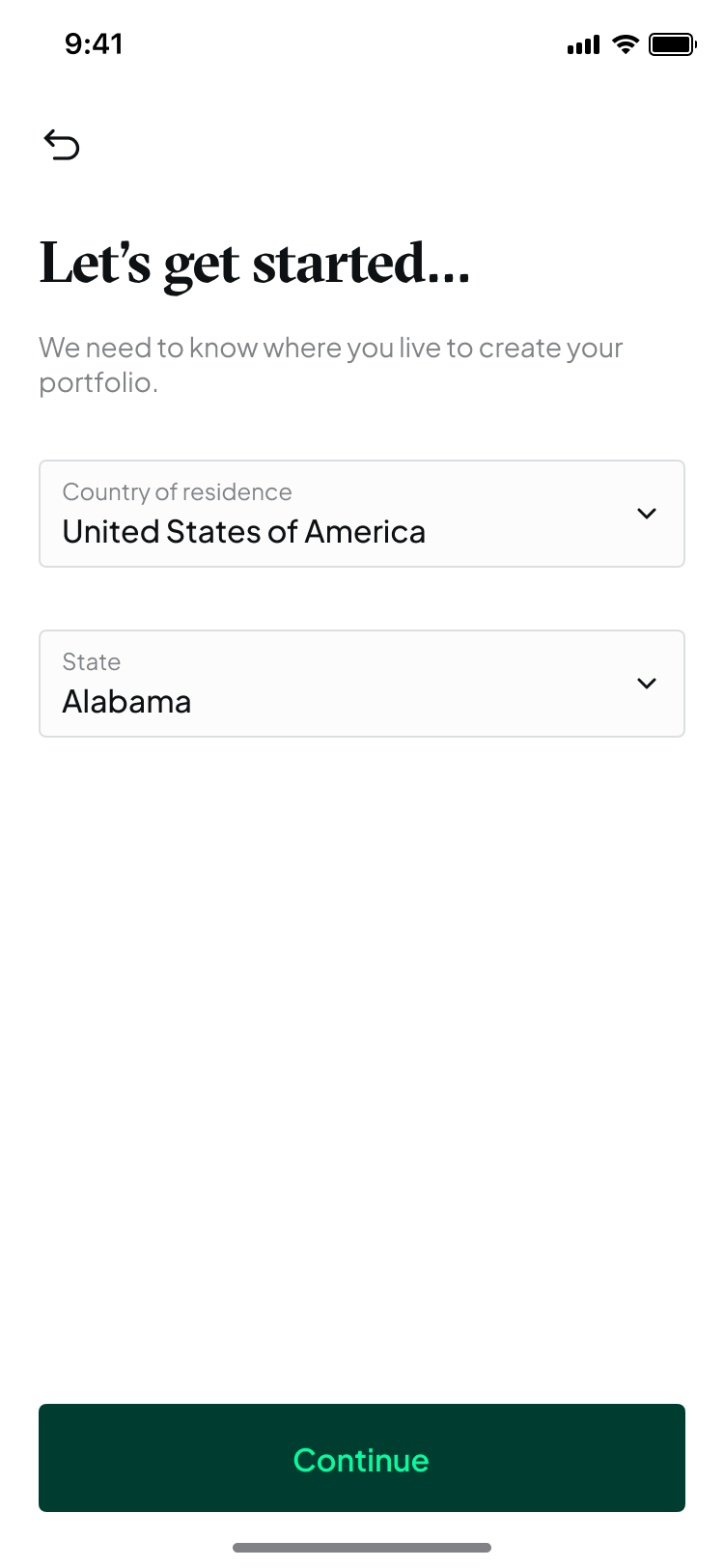
Task: Open the State selection field
Action: (361, 684)
